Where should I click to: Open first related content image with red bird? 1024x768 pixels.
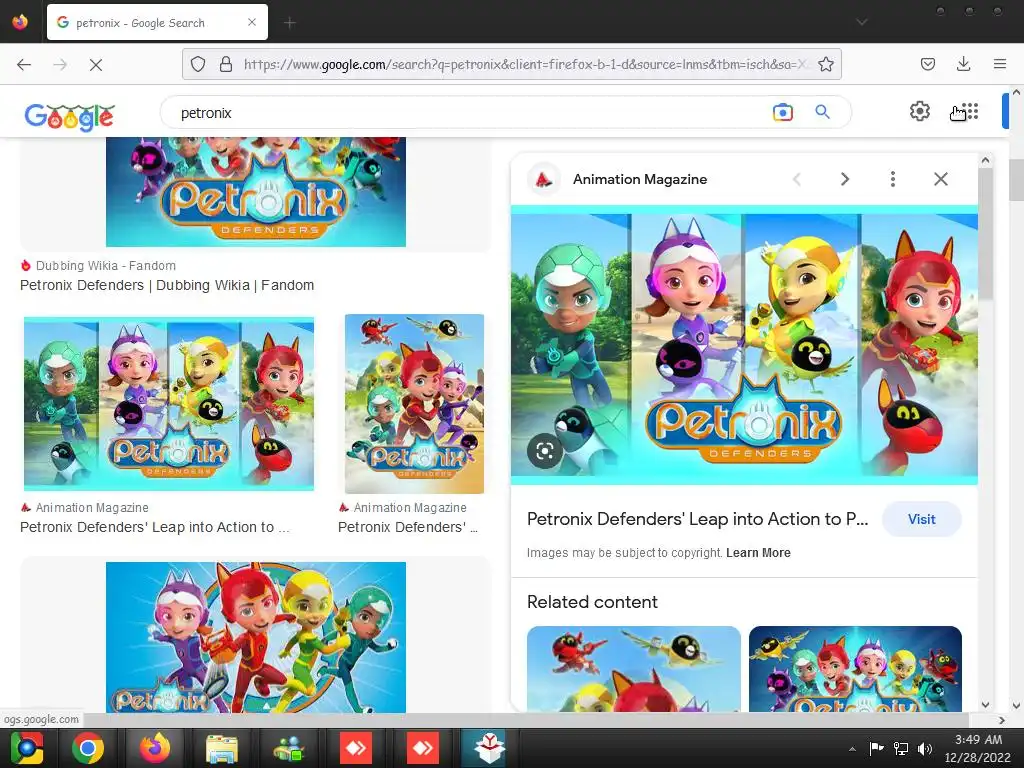coord(633,669)
